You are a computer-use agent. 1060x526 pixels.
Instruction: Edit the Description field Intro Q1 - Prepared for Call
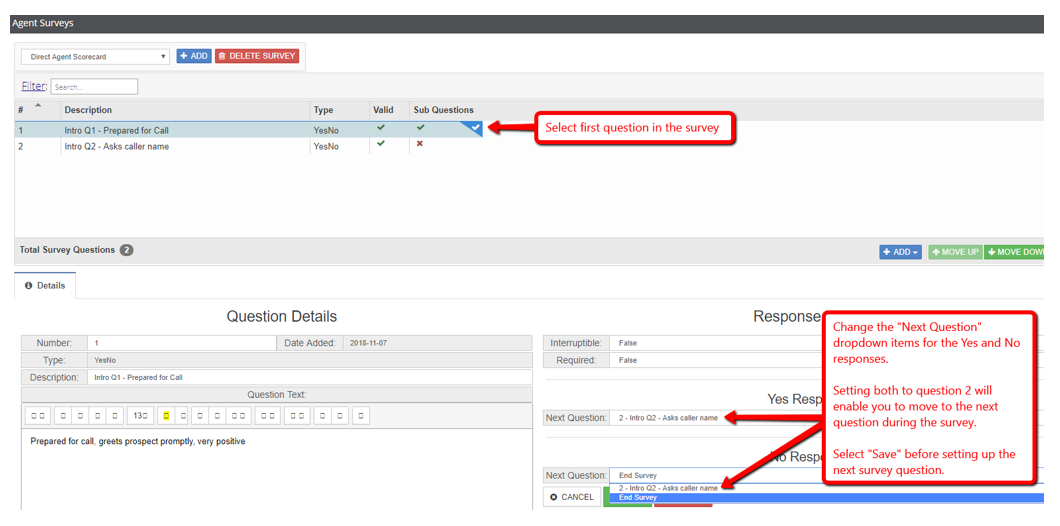(310, 377)
